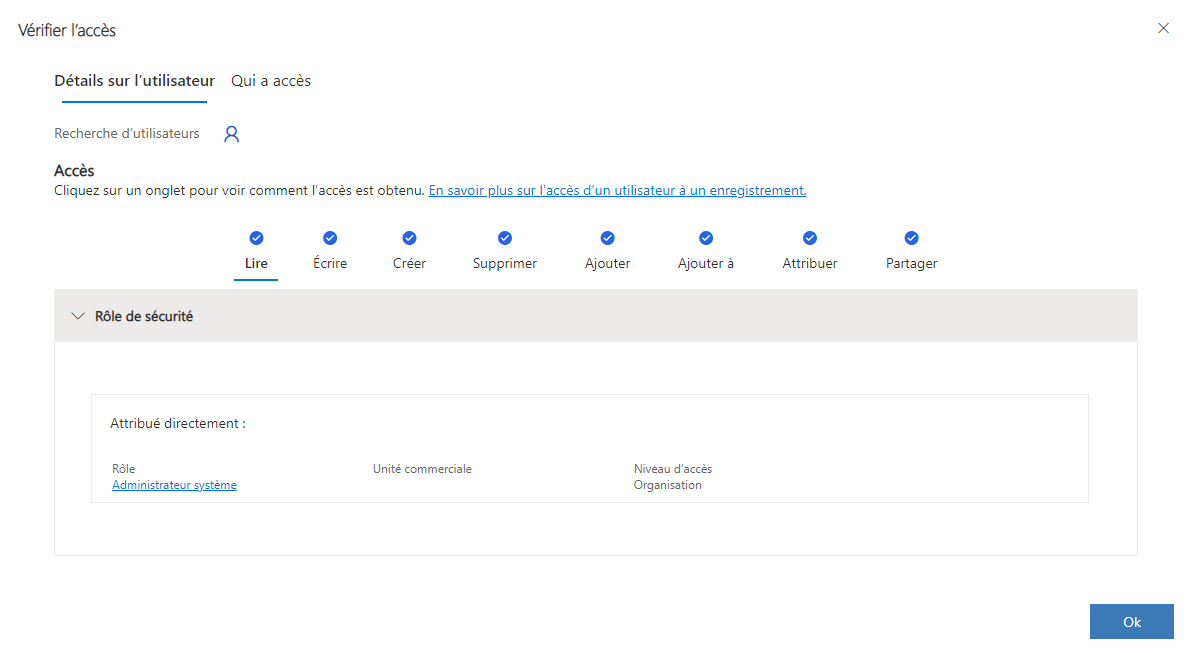1192x657 pixels.
Task: Click the user lookup person icon
Action: tap(232, 134)
